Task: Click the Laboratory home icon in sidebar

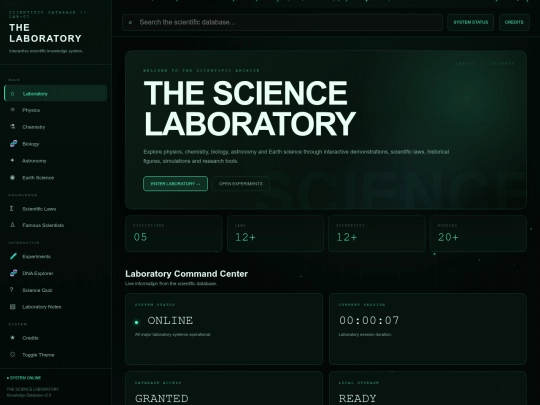Action: [12, 94]
